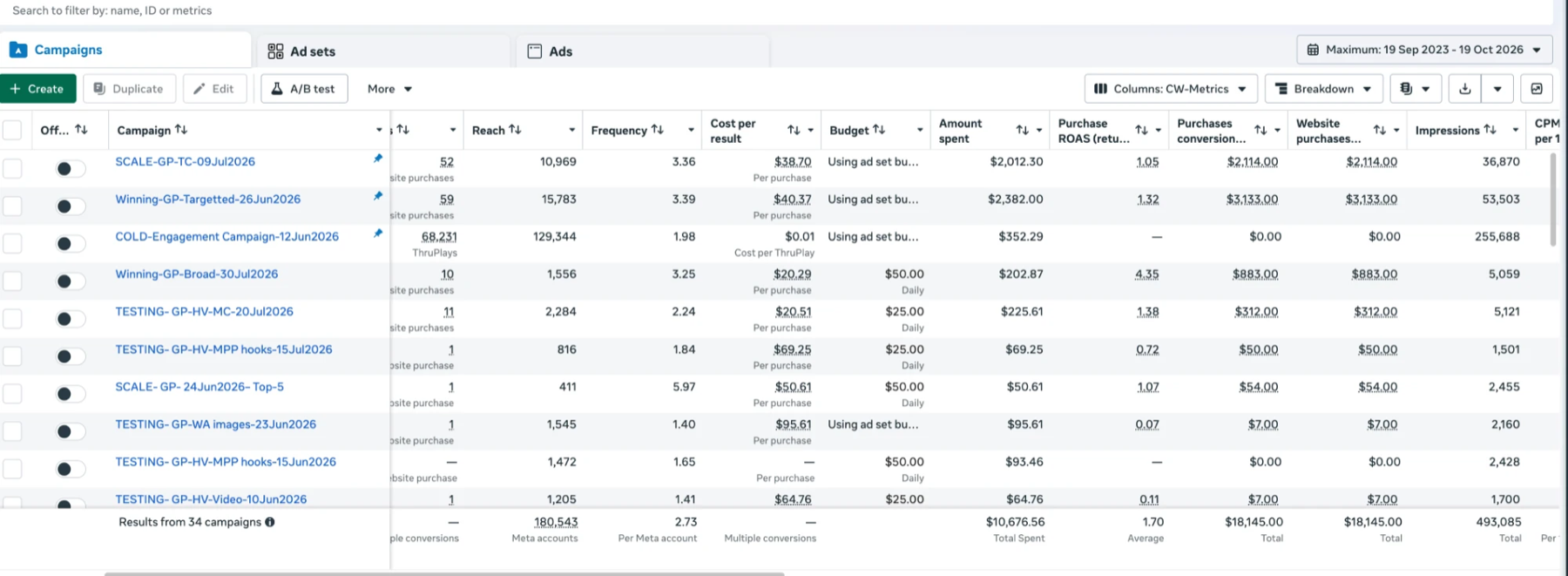
Task: Sort by the Campaign column arrows
Action: click(x=181, y=130)
